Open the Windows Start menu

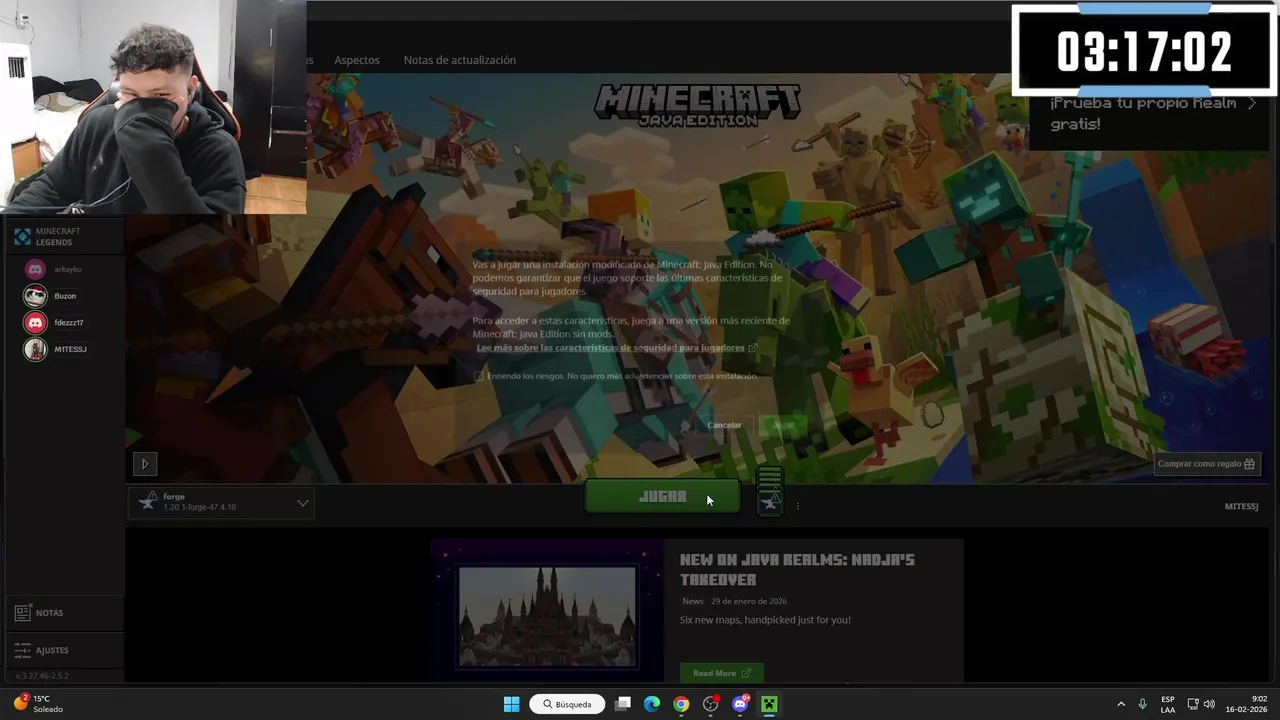[x=511, y=704]
